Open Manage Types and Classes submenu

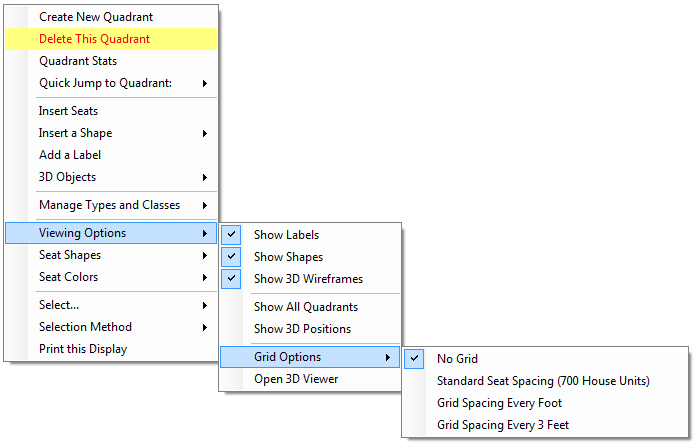click(x=109, y=205)
